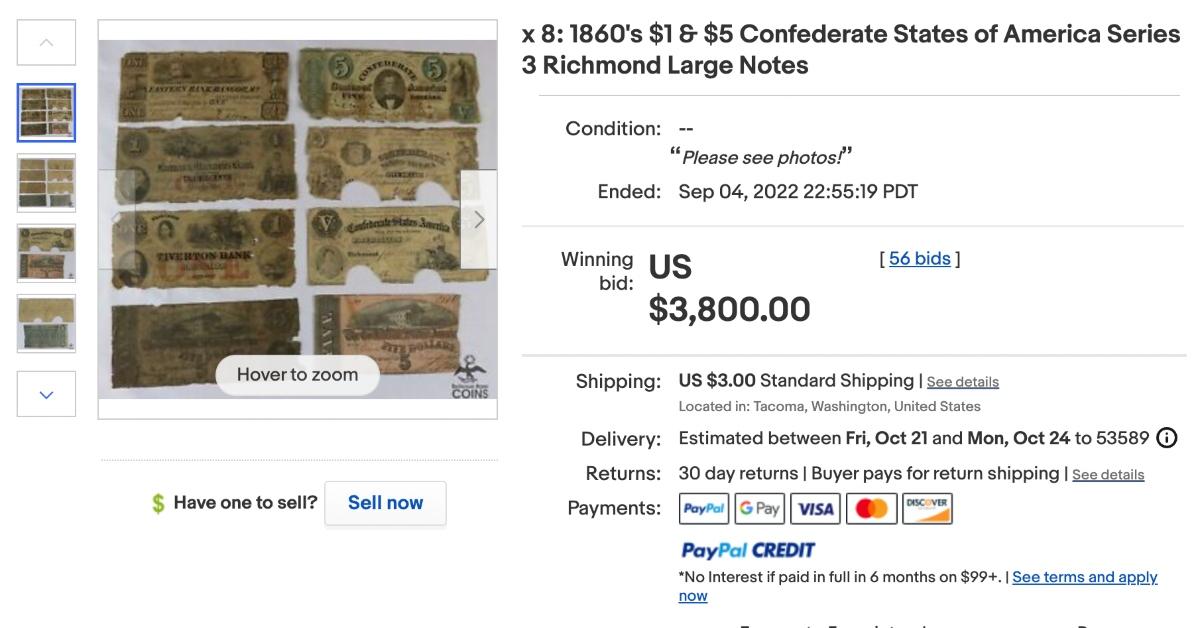Click the Mastercard icon

point(871,509)
